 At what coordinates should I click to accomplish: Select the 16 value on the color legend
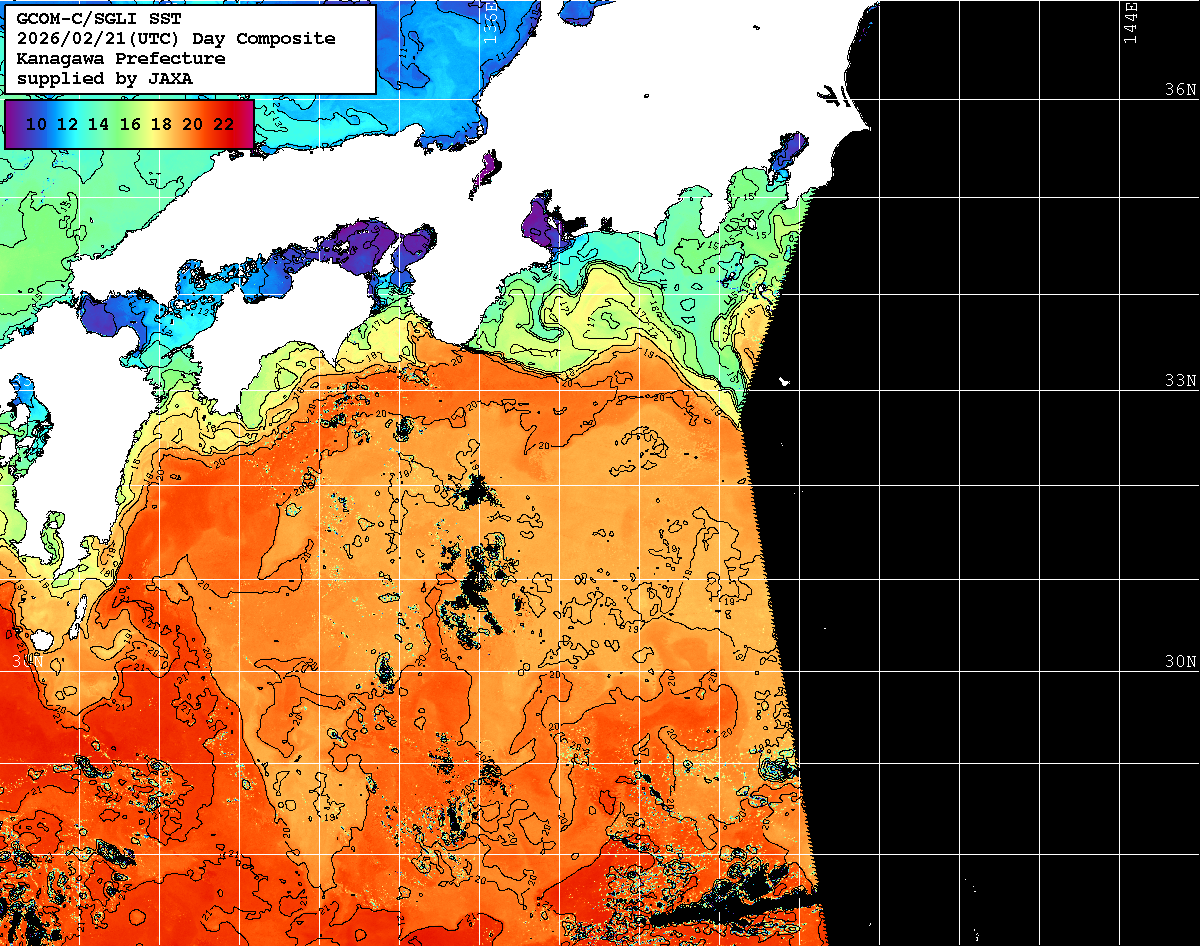tap(130, 124)
